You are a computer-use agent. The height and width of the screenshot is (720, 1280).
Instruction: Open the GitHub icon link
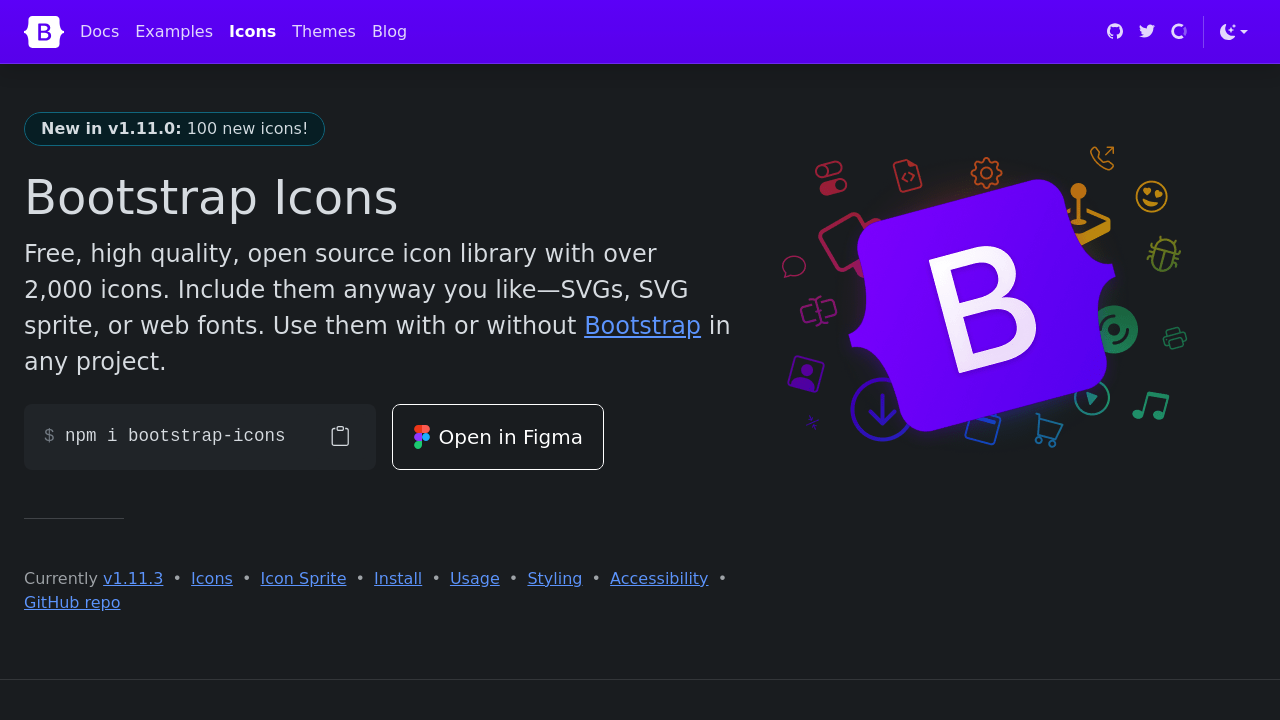(1115, 32)
